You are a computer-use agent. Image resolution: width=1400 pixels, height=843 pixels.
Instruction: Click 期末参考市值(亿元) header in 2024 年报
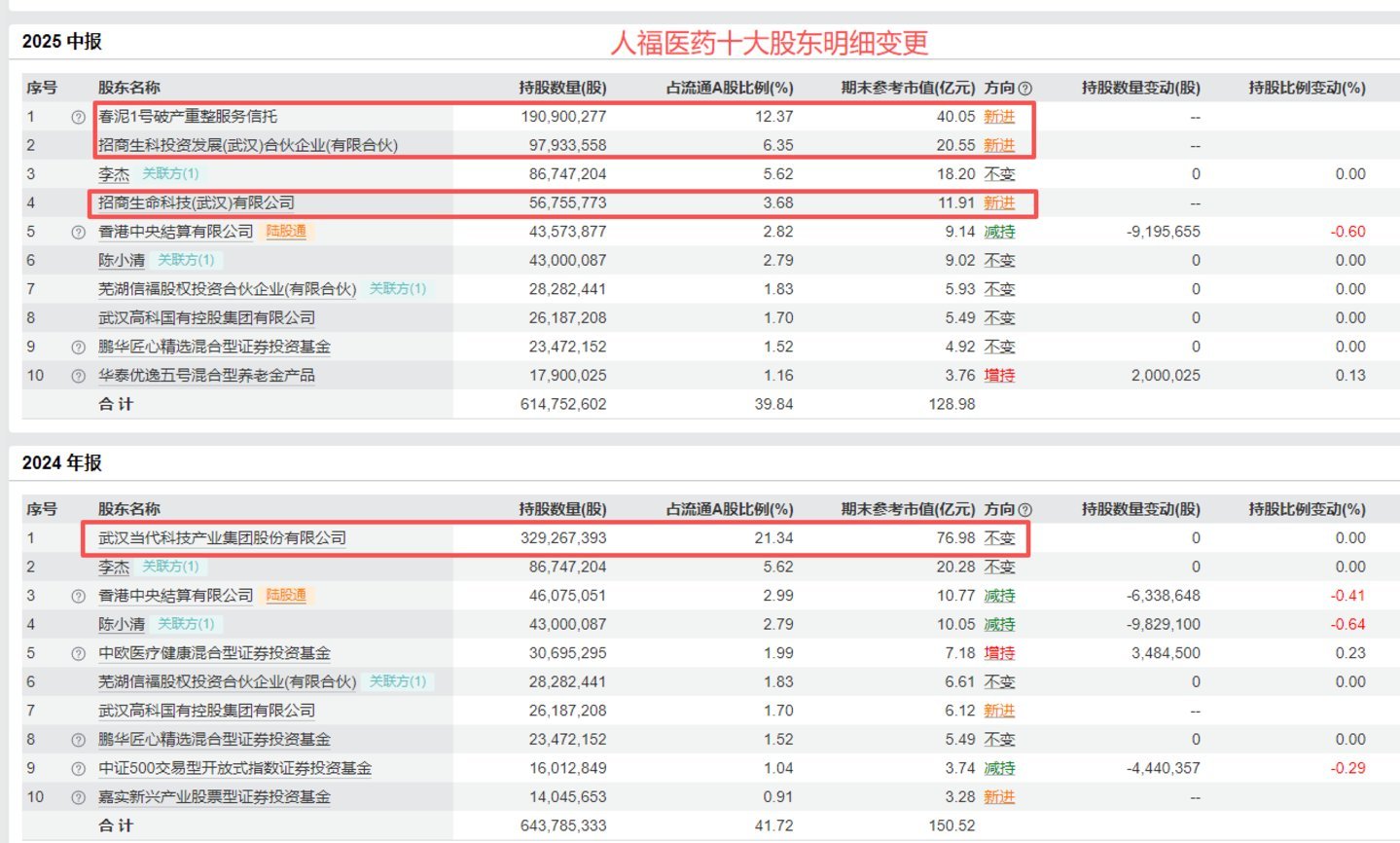pos(908,509)
